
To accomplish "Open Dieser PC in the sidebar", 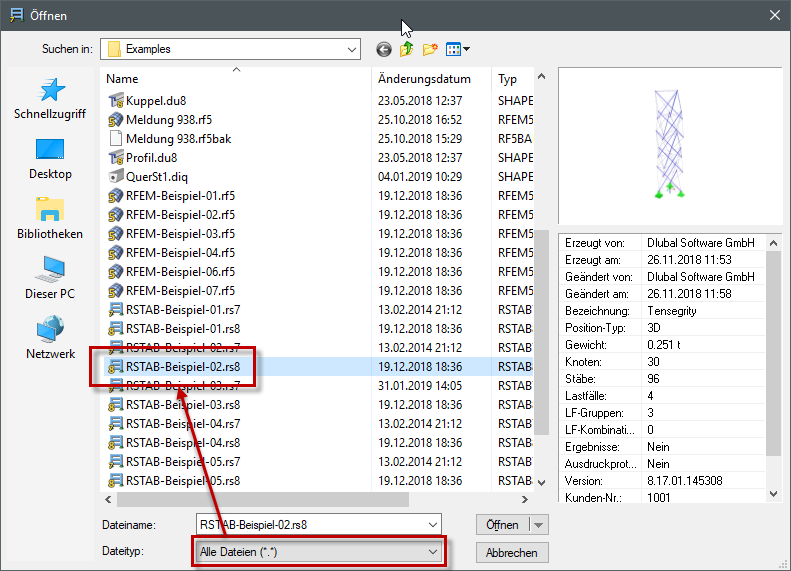I will point(50,278).
